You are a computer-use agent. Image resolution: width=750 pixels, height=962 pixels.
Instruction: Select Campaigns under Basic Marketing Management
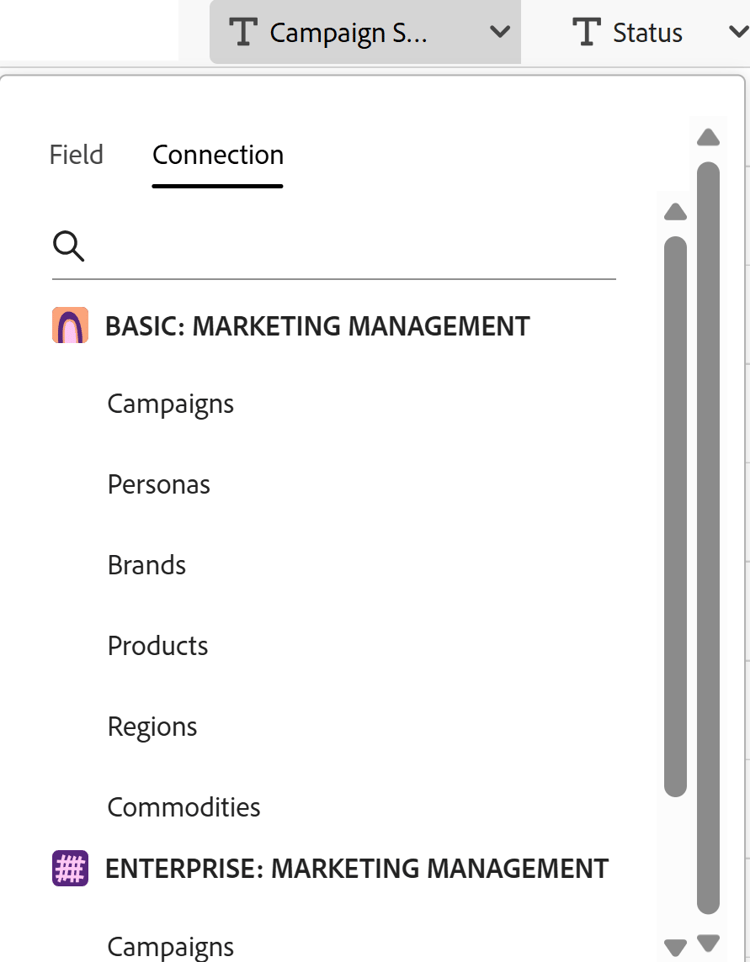pos(171,404)
